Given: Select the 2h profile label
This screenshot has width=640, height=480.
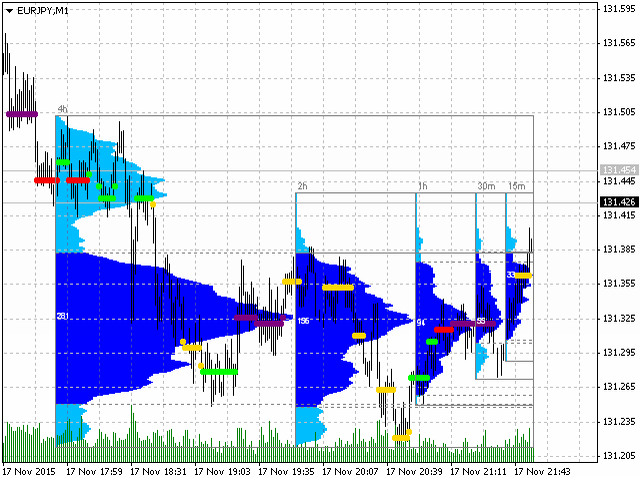Looking at the screenshot, I should click(x=302, y=187).
